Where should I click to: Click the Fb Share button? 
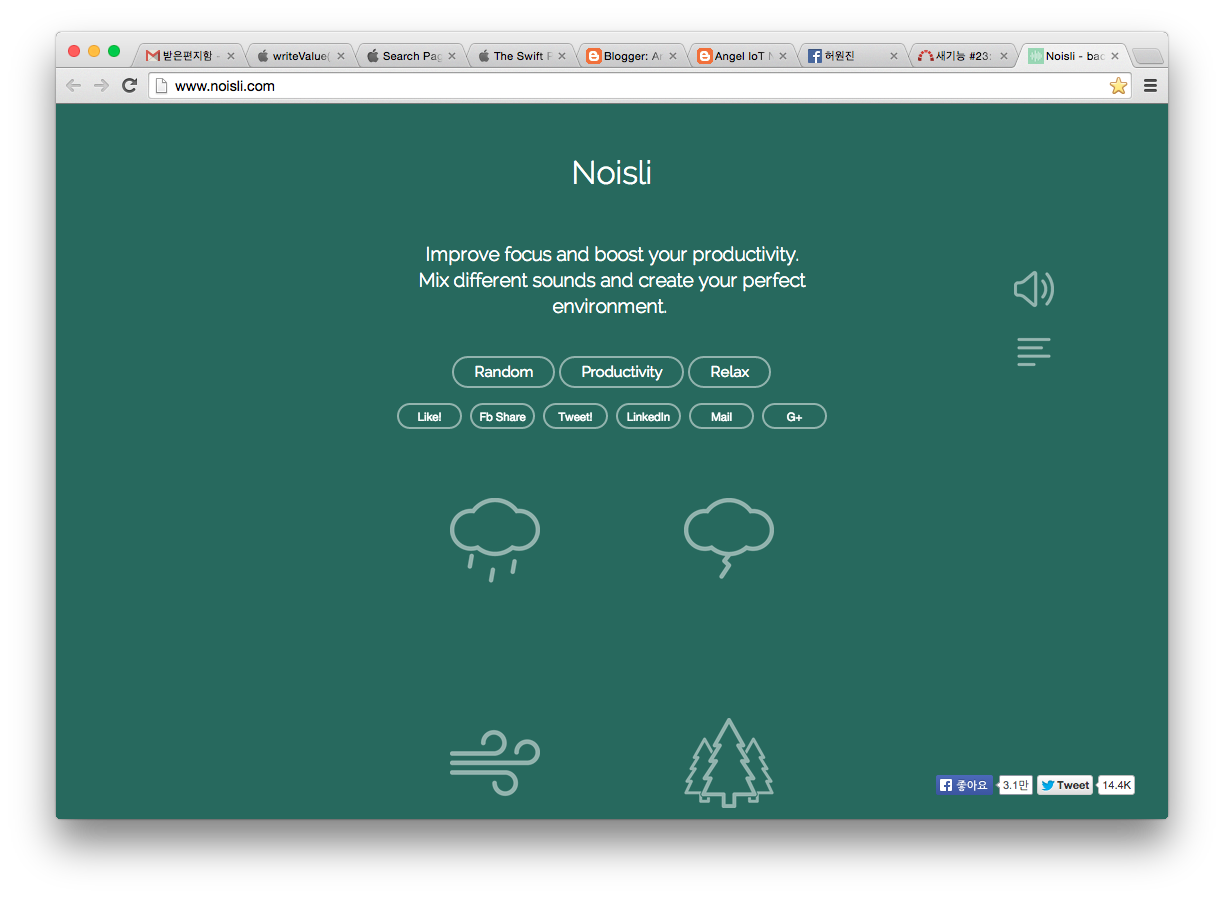click(x=502, y=417)
